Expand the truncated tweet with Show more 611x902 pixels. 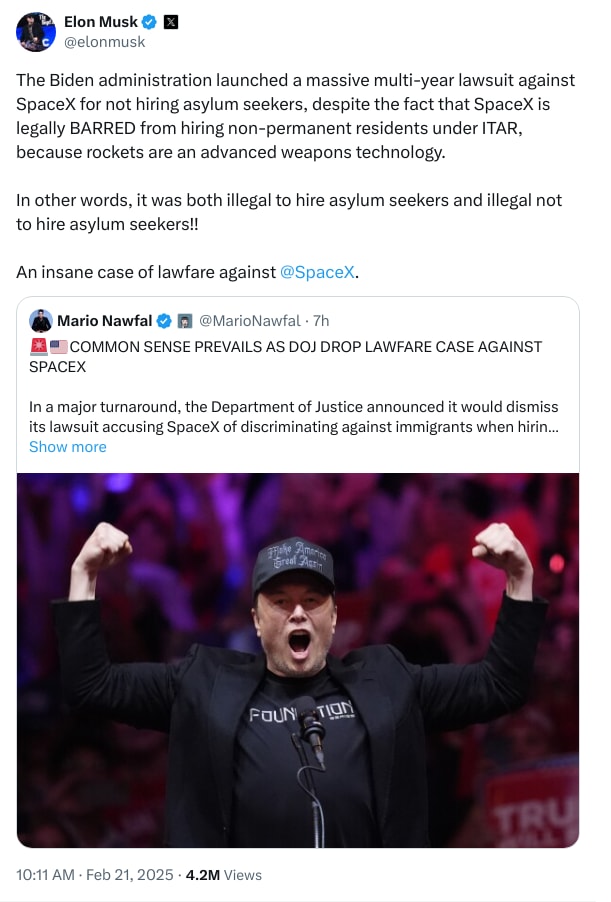[67, 446]
